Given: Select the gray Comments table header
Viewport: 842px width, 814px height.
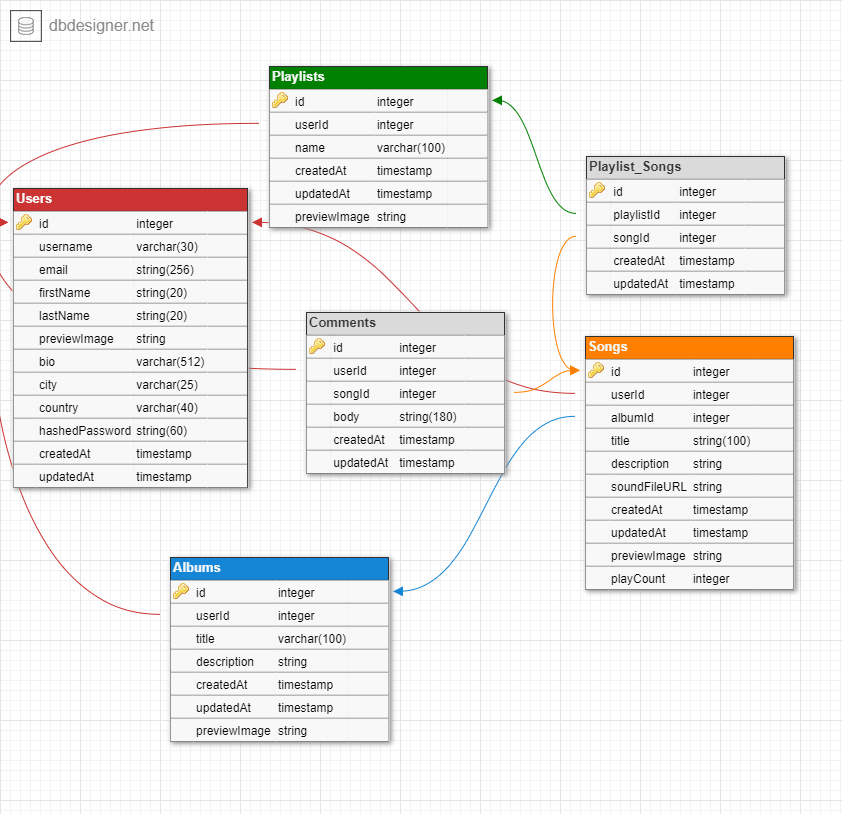Looking at the screenshot, I should tap(405, 323).
